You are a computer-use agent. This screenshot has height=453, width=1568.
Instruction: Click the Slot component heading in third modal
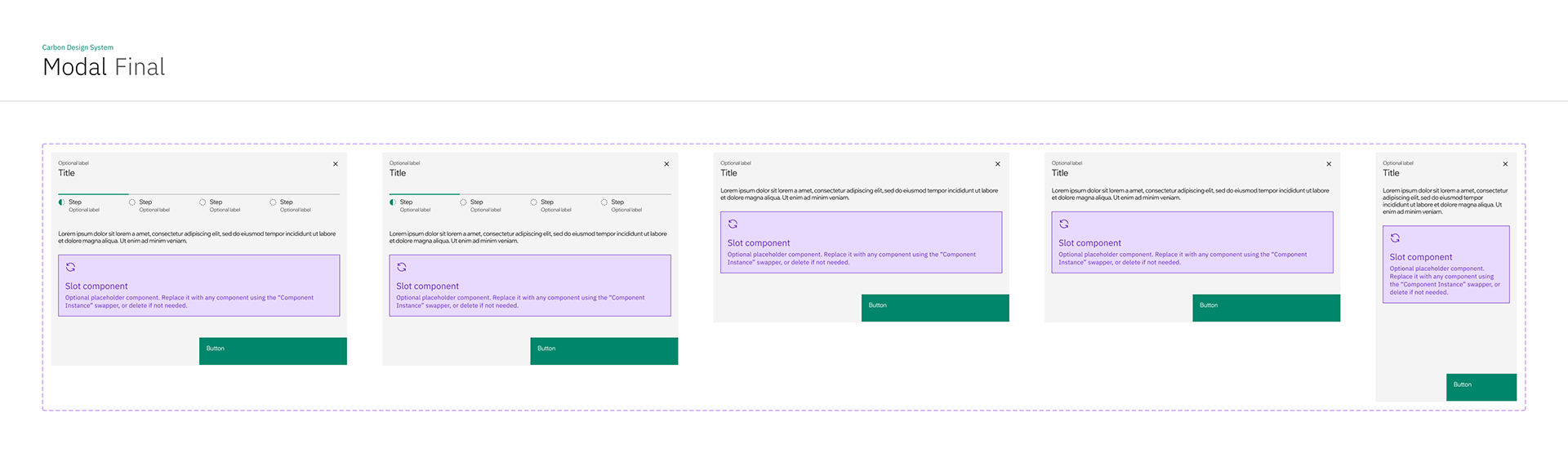click(759, 243)
